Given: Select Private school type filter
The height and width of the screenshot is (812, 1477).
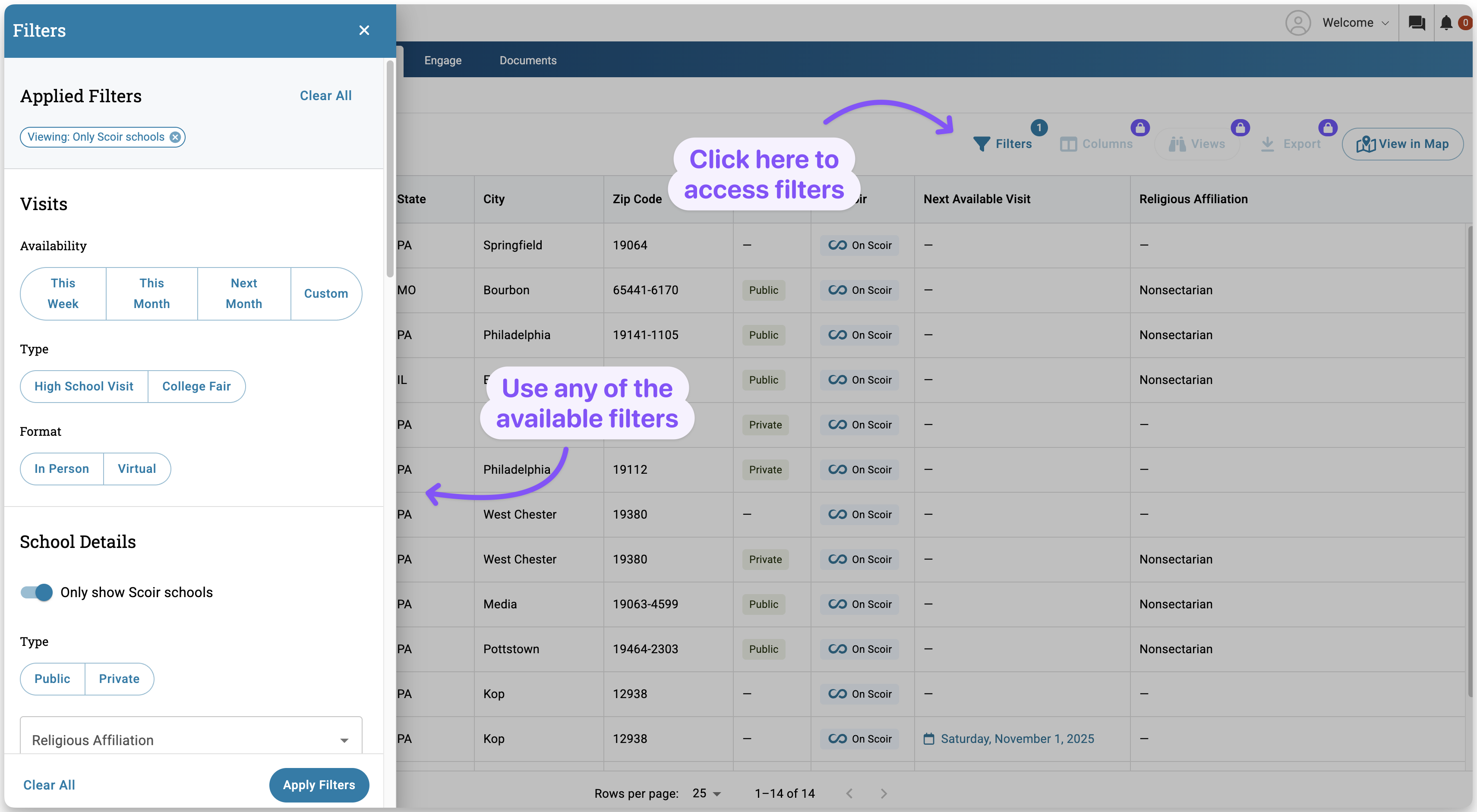Looking at the screenshot, I should click(119, 679).
